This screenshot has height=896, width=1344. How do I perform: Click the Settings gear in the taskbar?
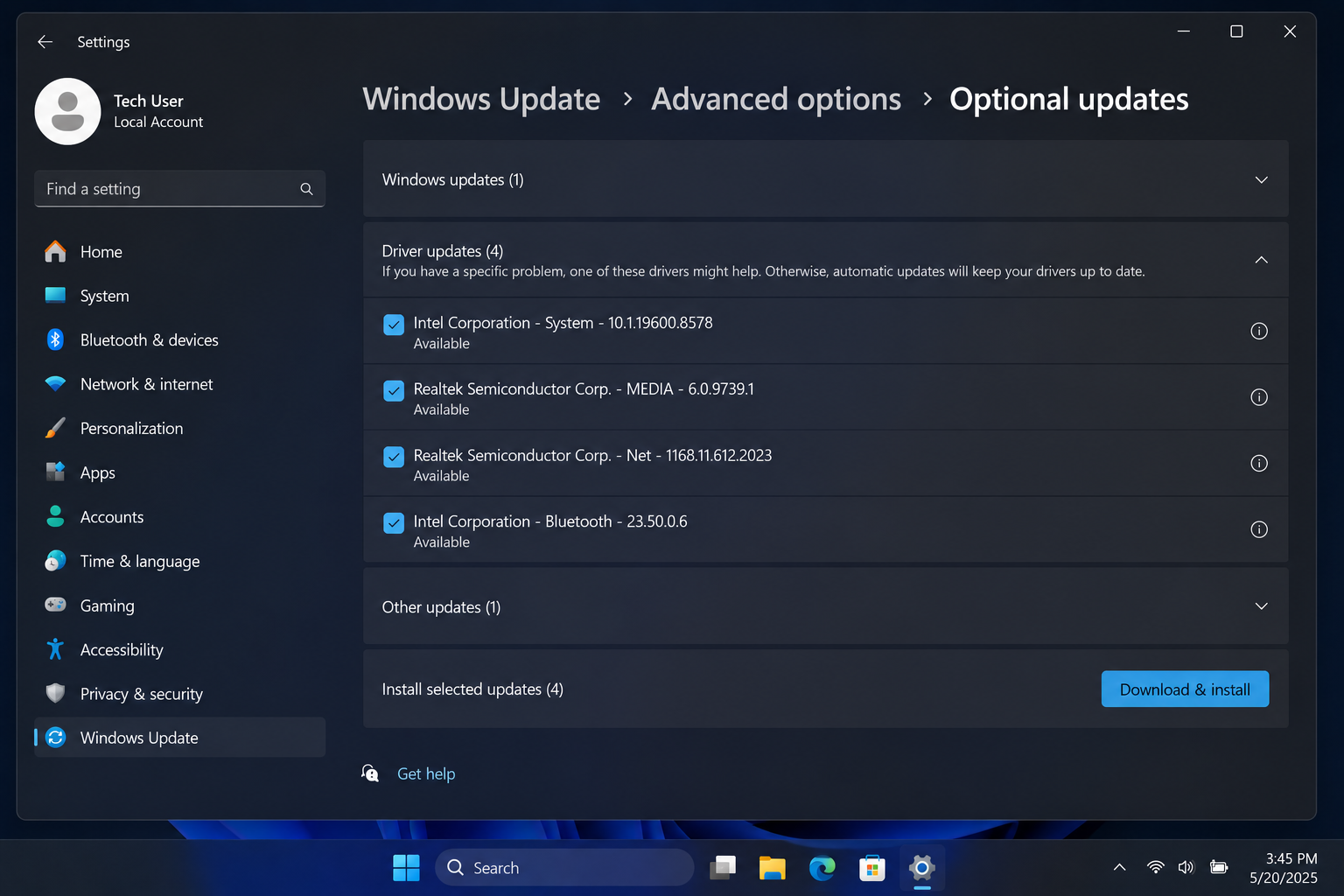[x=921, y=868]
